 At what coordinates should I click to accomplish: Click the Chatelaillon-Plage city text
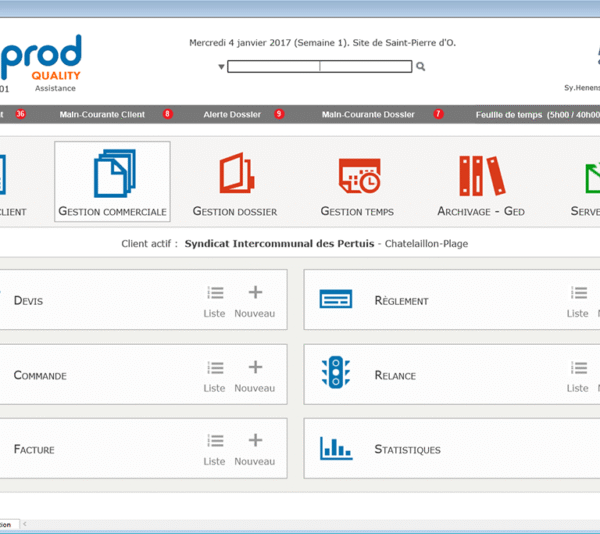coord(426,244)
